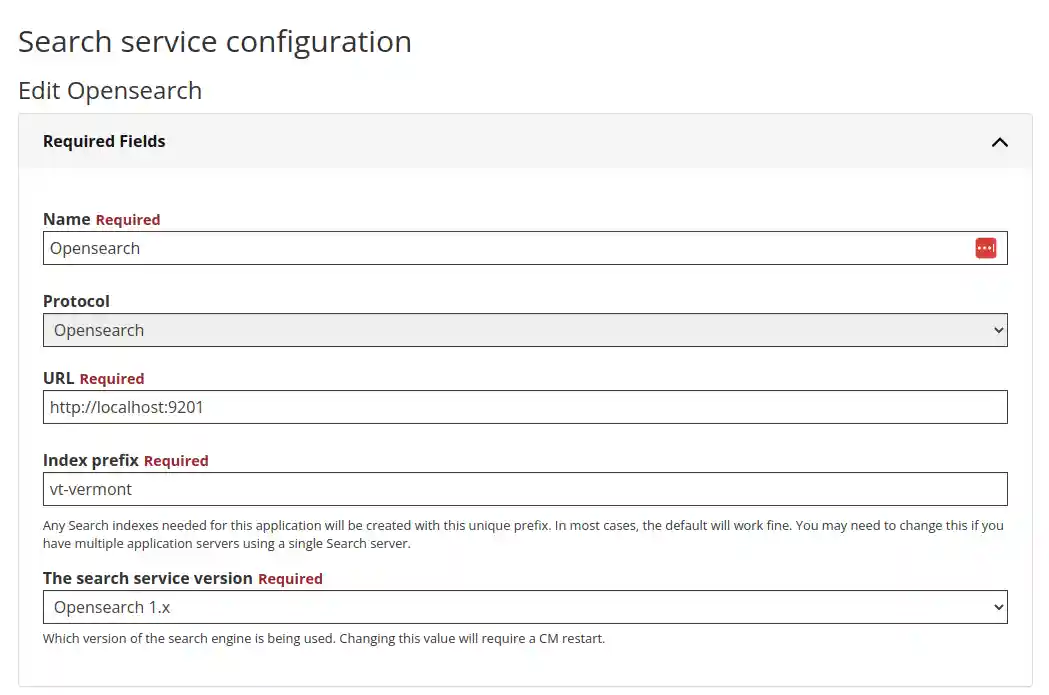Open the search service version dropdown
This screenshot has width=1049, height=695.
(500, 607)
